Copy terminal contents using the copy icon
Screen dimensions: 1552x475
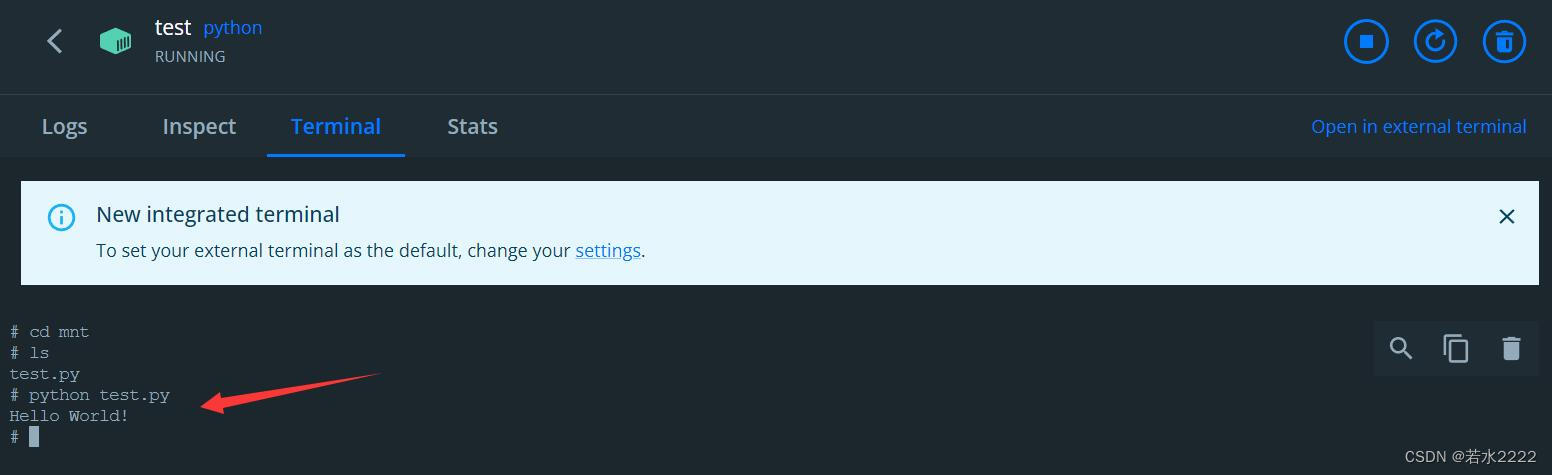pos(1456,348)
